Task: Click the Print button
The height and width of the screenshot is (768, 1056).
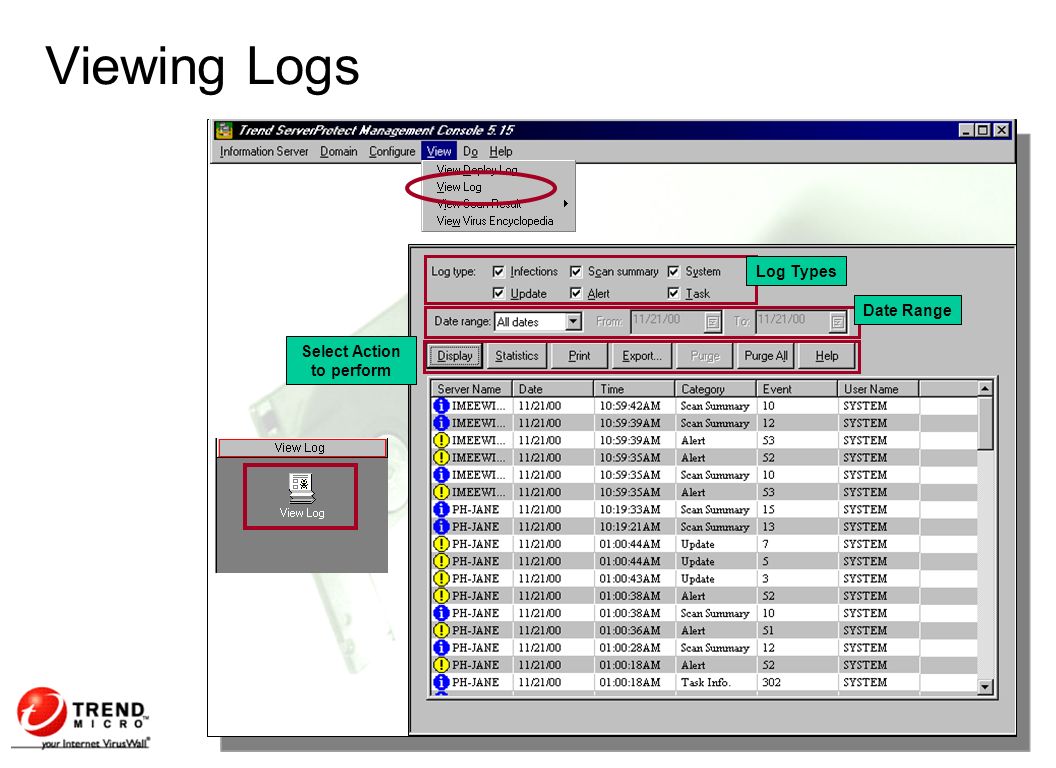Action: (579, 356)
